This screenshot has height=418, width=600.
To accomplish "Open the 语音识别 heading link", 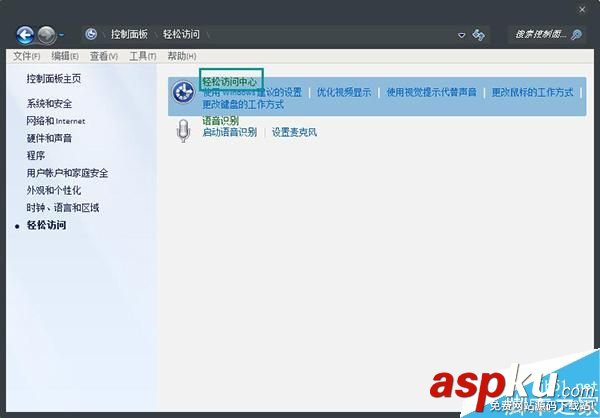I will tap(221, 121).
